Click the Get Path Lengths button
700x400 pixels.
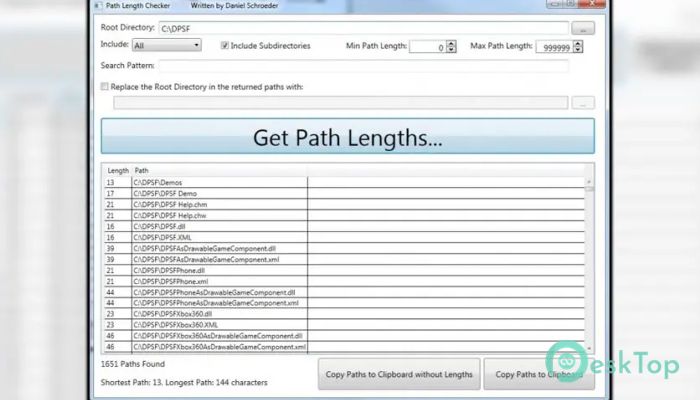click(348, 136)
